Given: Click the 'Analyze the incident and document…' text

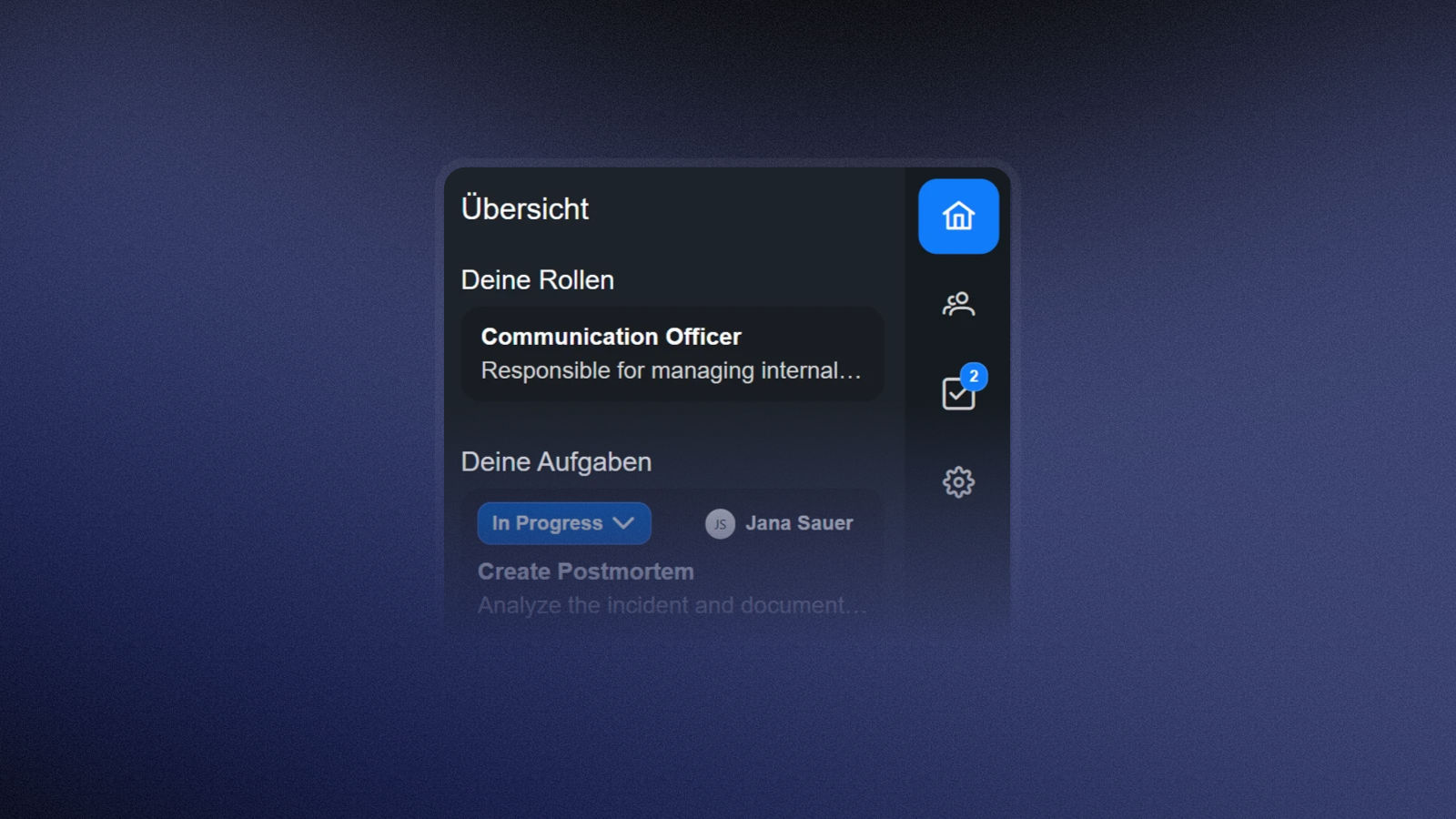Looking at the screenshot, I should (672, 605).
